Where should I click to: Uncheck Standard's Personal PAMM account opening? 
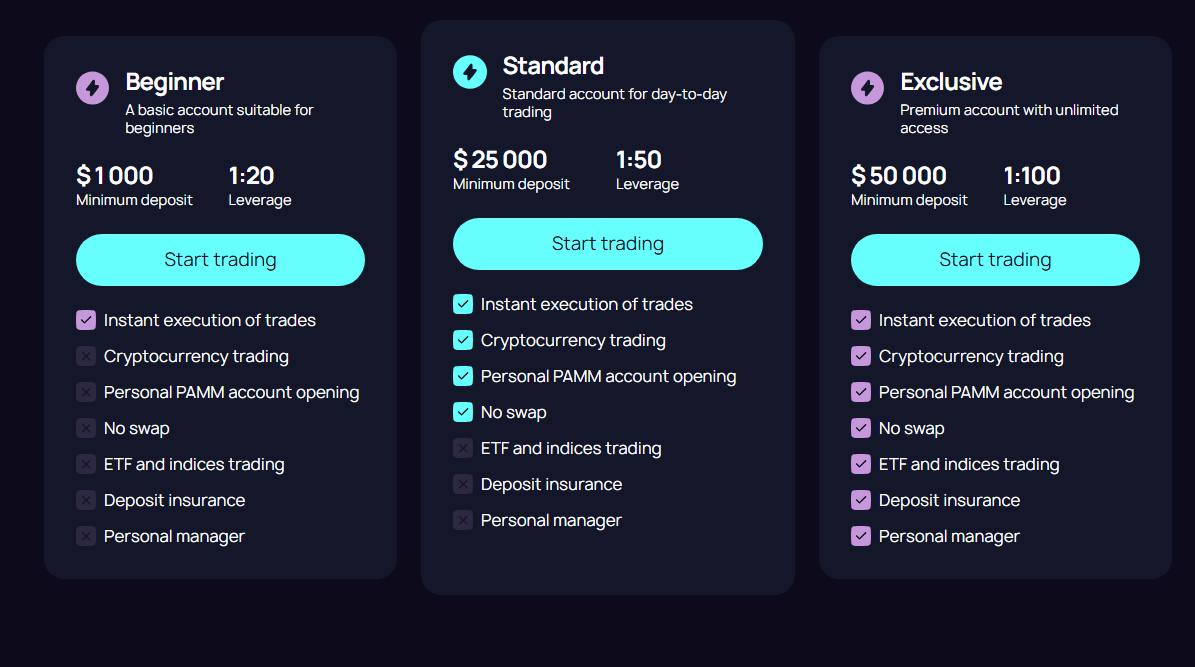click(x=463, y=376)
